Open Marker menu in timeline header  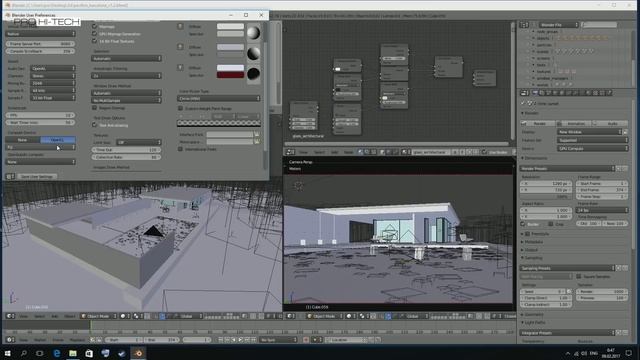[x=40, y=340]
